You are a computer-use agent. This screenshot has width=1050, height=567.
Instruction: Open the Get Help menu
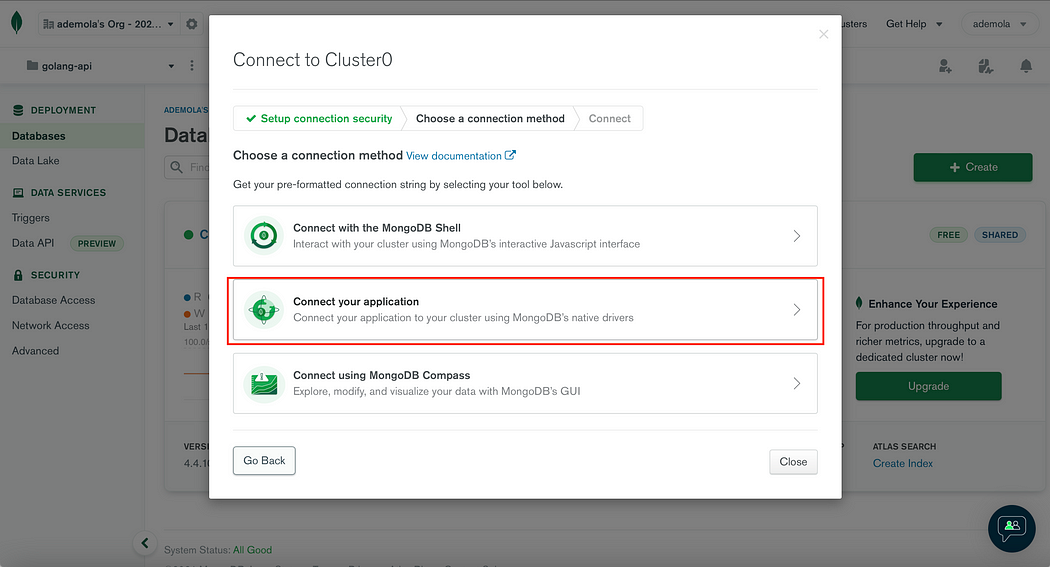(x=914, y=24)
